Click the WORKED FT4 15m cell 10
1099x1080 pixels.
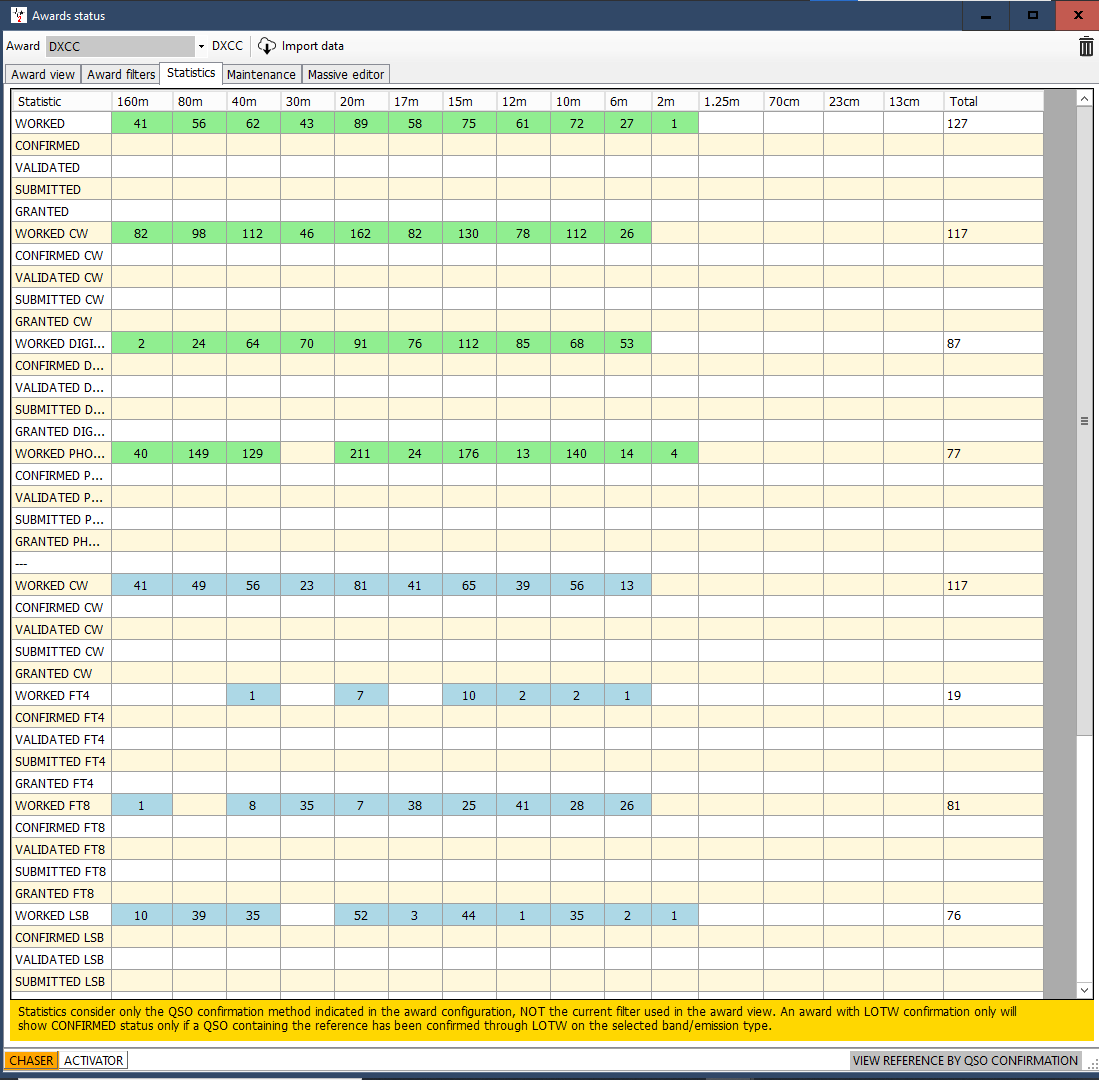pos(469,695)
